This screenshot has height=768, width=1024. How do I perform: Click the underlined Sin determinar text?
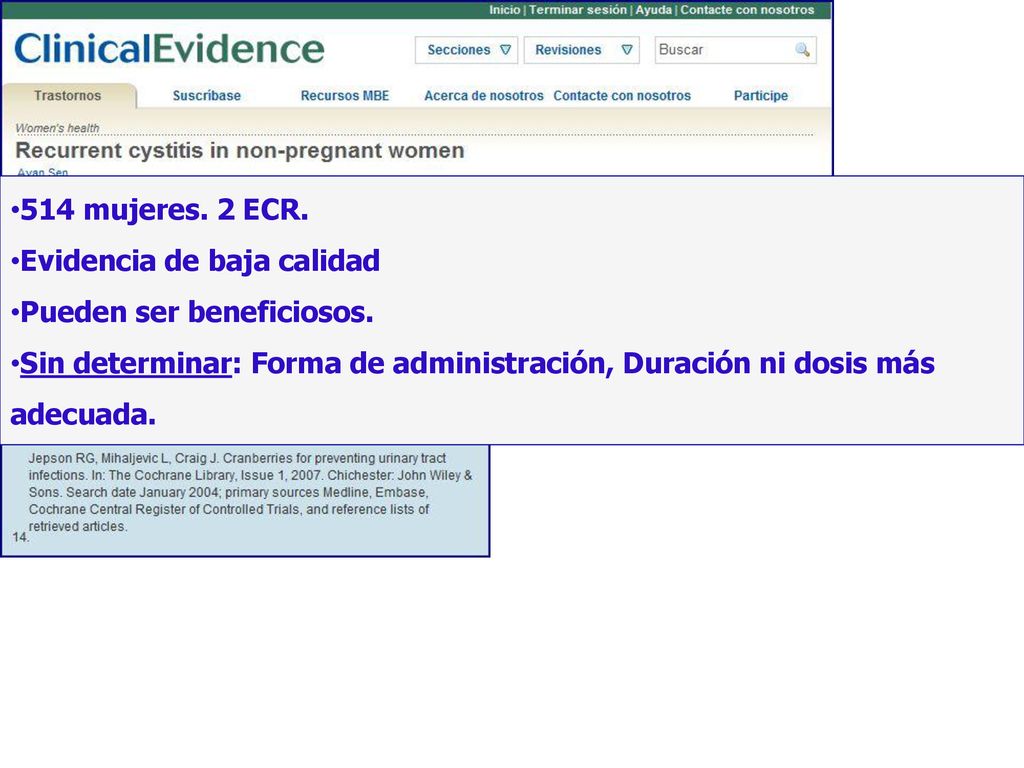point(125,363)
